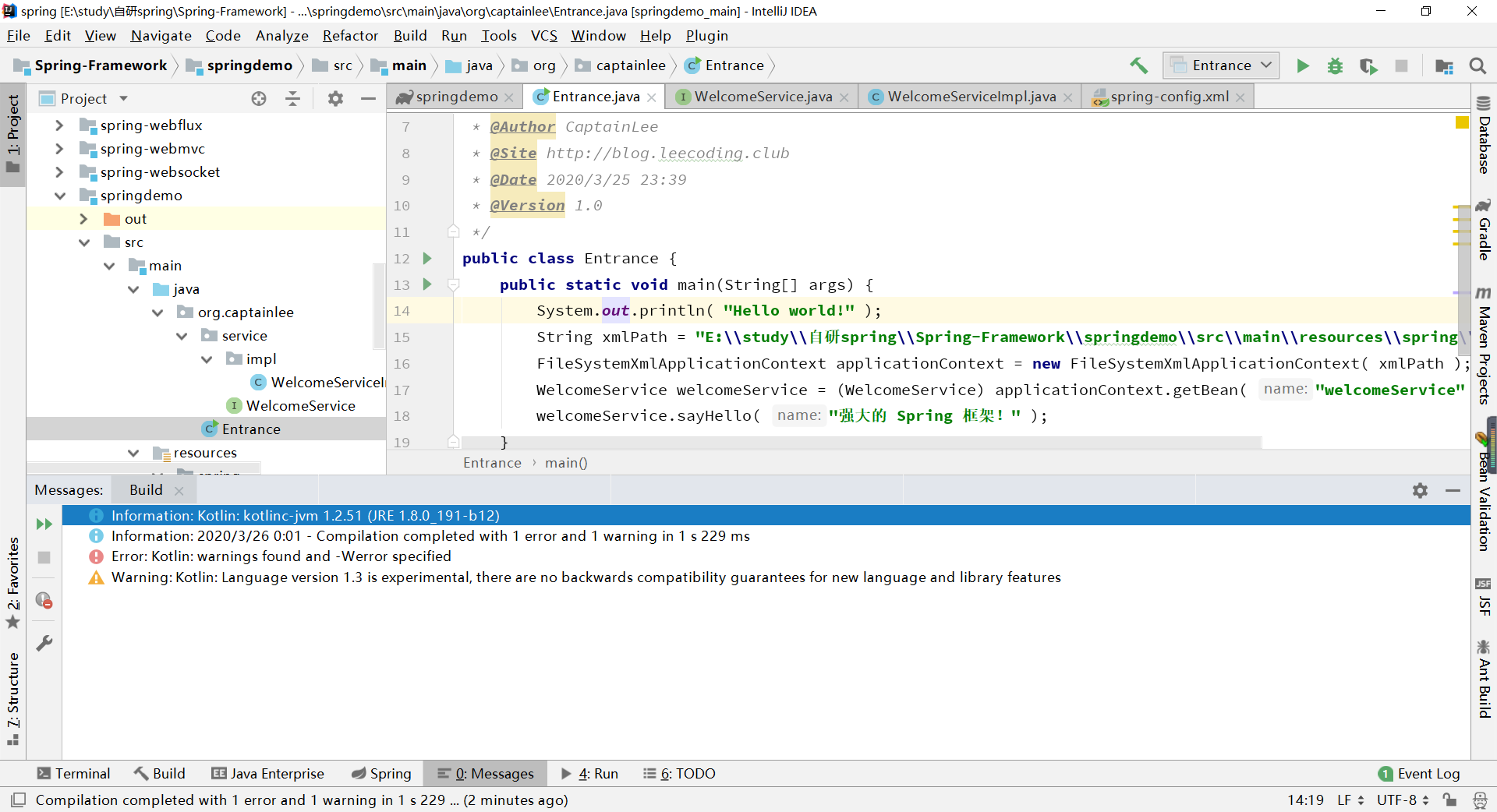Open the line separator LF selector
The width and height of the screenshot is (1497, 812).
click(x=1350, y=800)
